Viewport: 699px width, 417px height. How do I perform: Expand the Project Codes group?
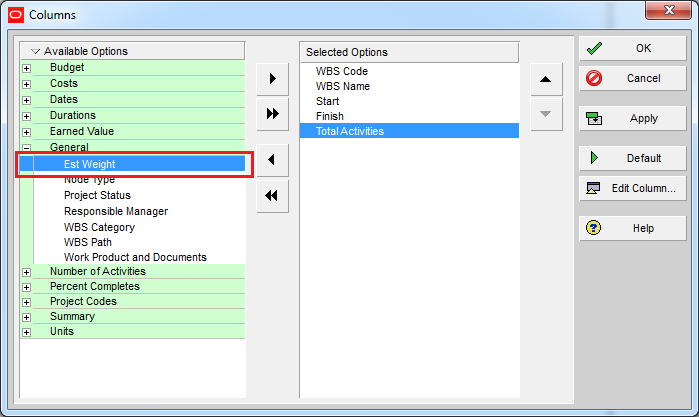pyautogui.click(x=27, y=302)
